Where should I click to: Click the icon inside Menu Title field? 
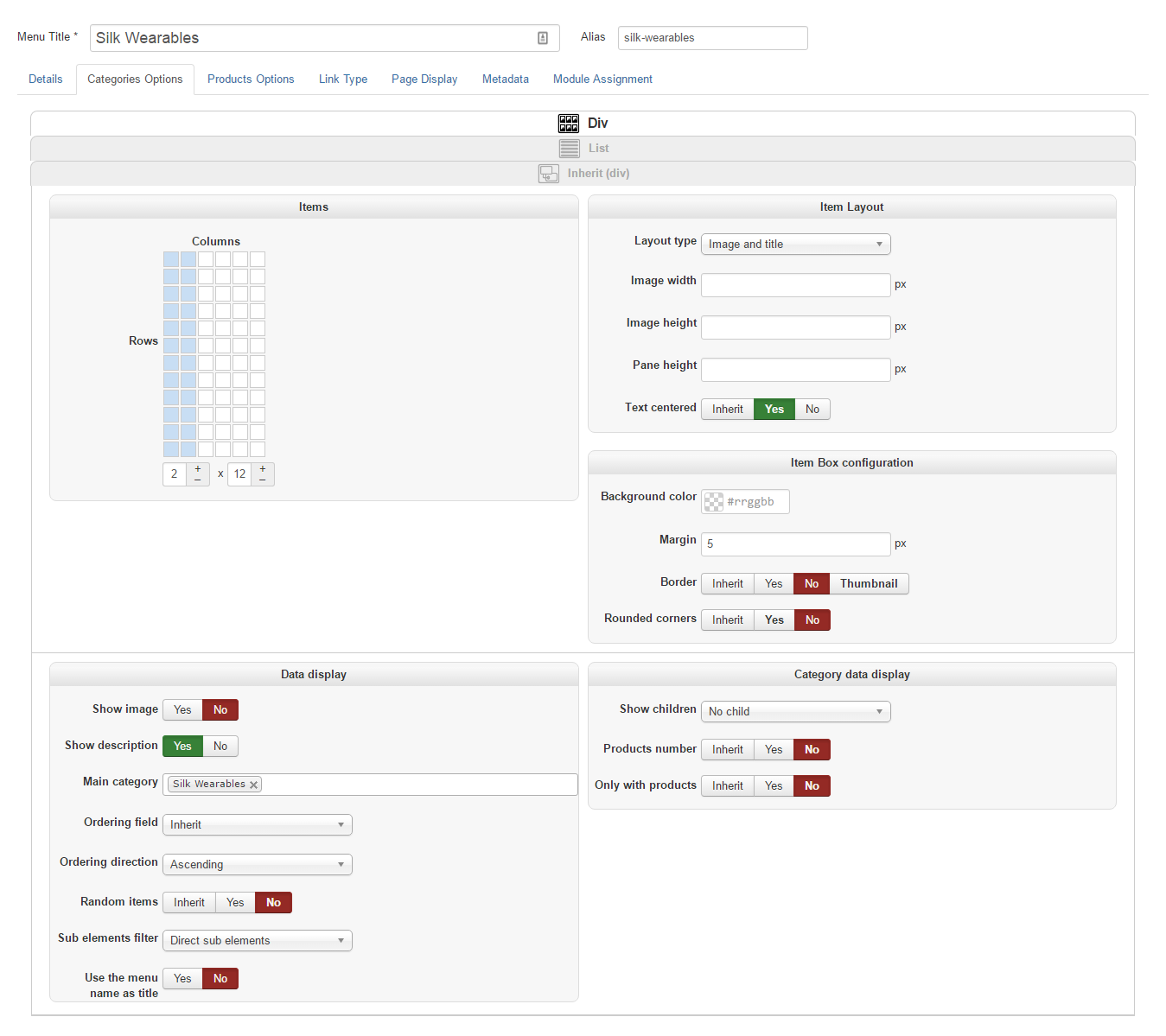[x=543, y=38]
